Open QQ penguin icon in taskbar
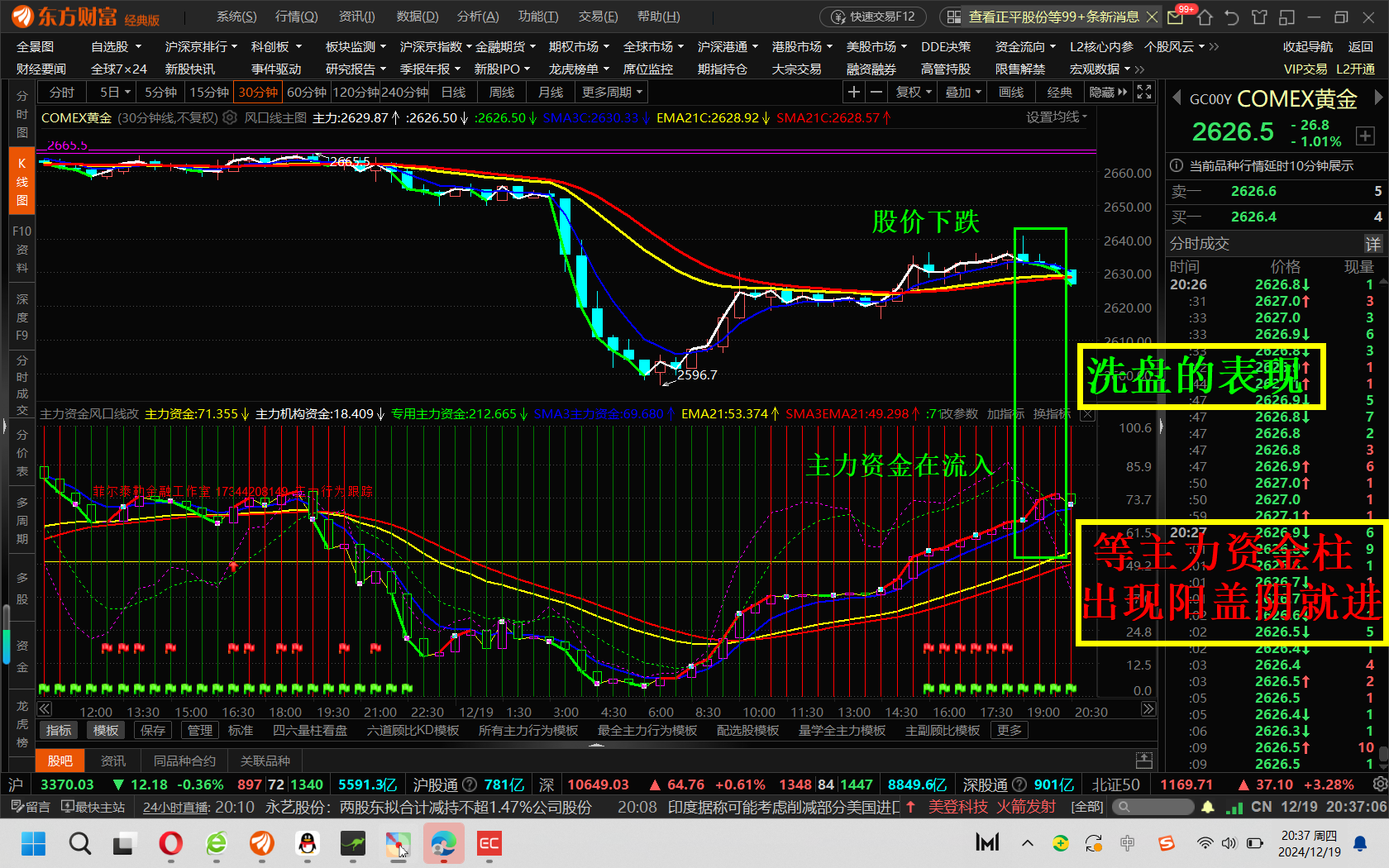This screenshot has width=1389, height=868. coord(307,844)
